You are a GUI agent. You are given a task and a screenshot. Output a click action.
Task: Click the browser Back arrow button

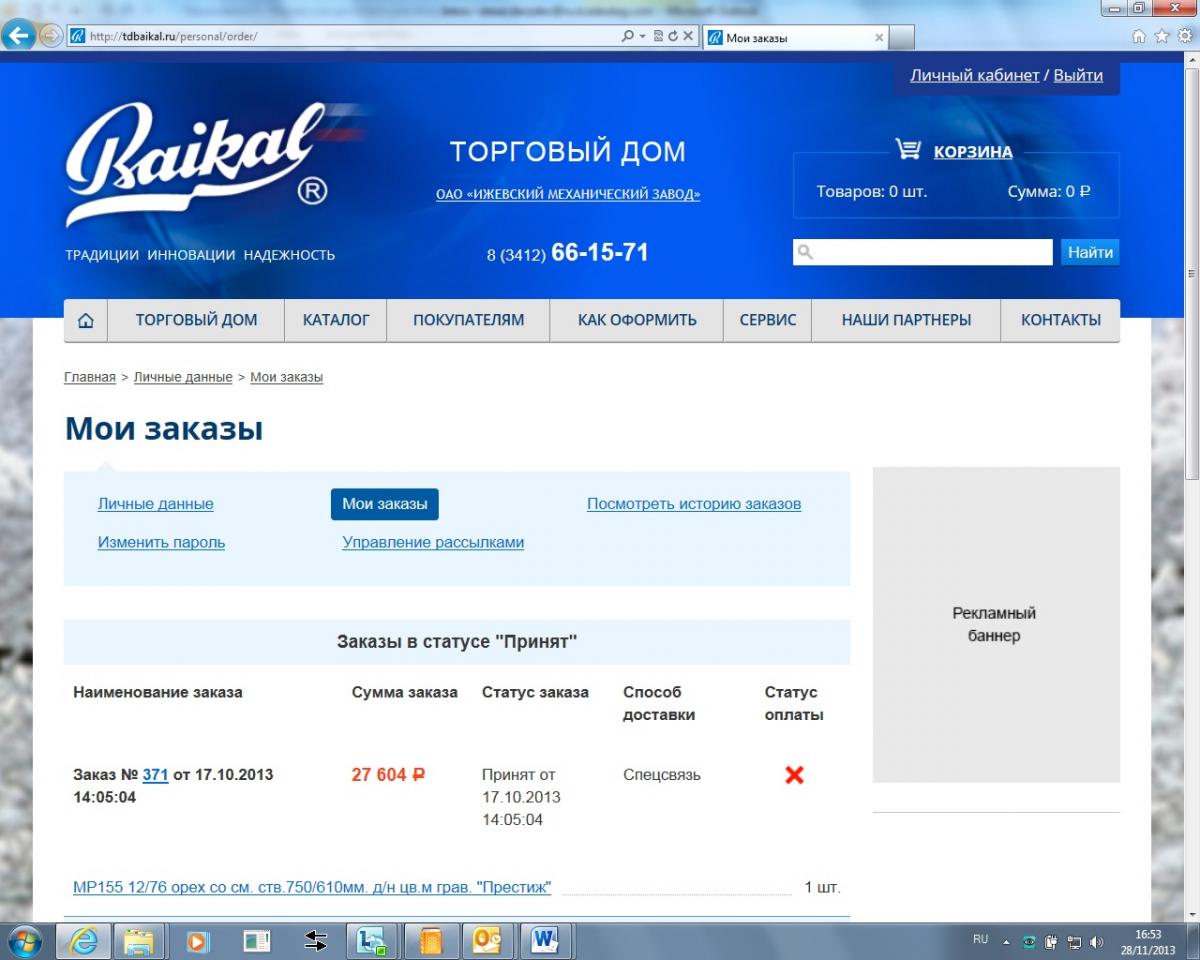(18, 36)
